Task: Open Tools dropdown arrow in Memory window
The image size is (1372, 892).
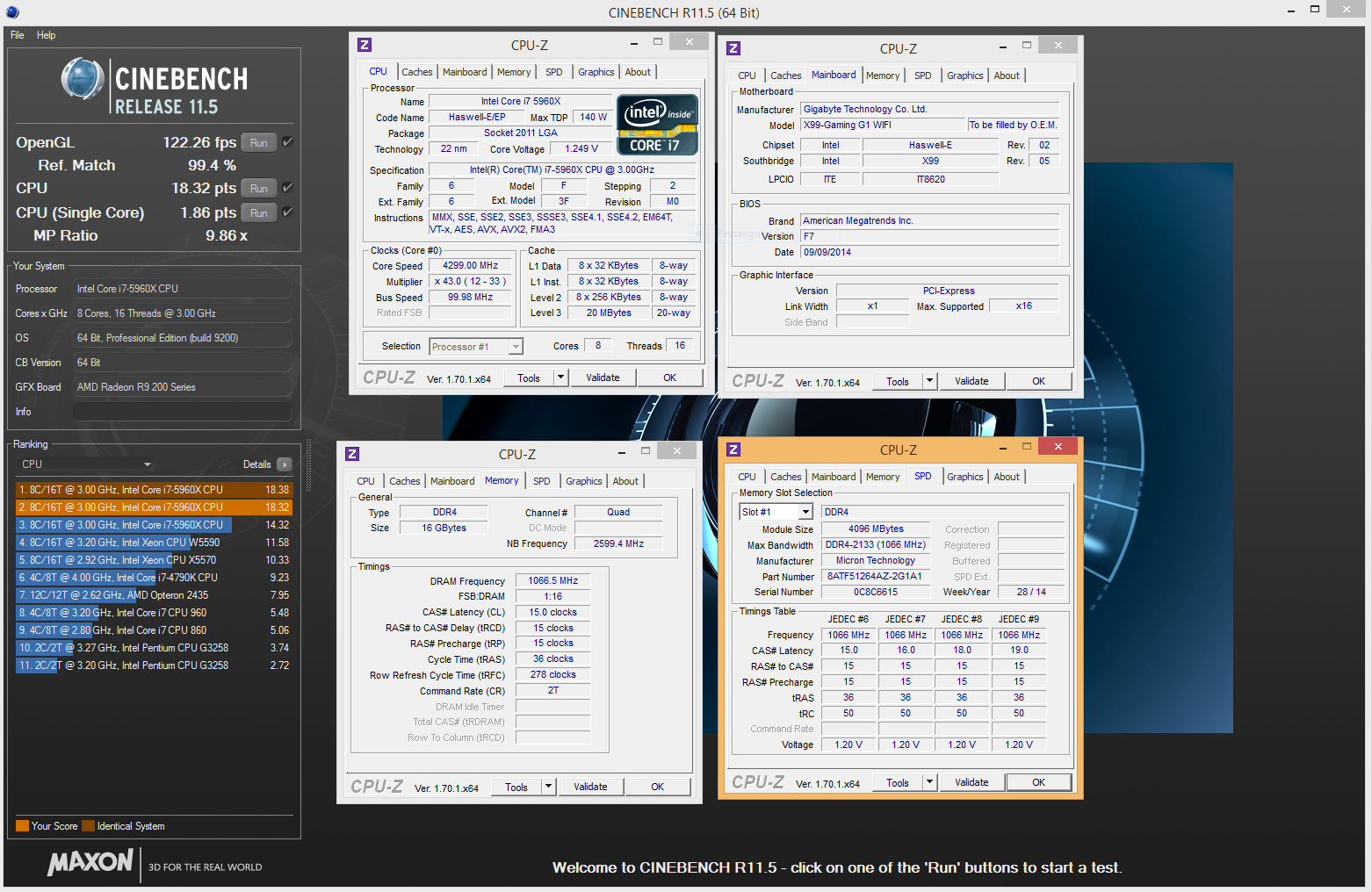Action: click(548, 787)
